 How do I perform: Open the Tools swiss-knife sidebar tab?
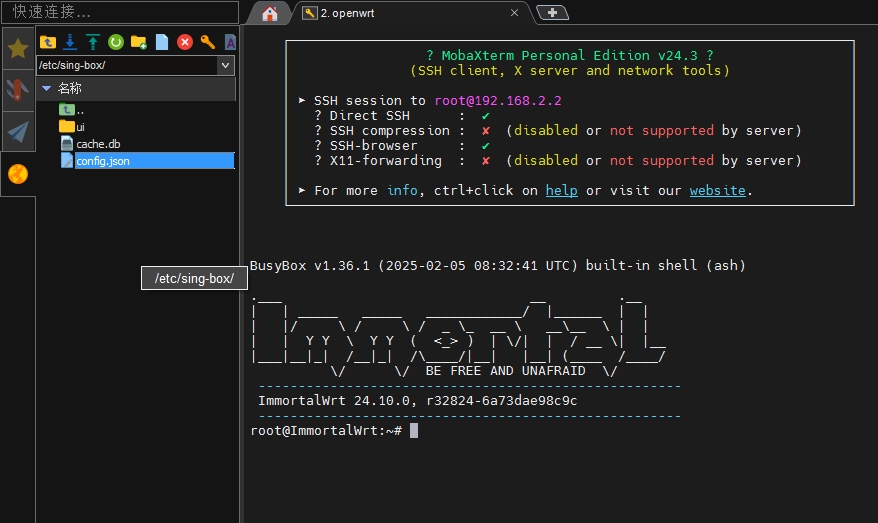(x=18, y=90)
